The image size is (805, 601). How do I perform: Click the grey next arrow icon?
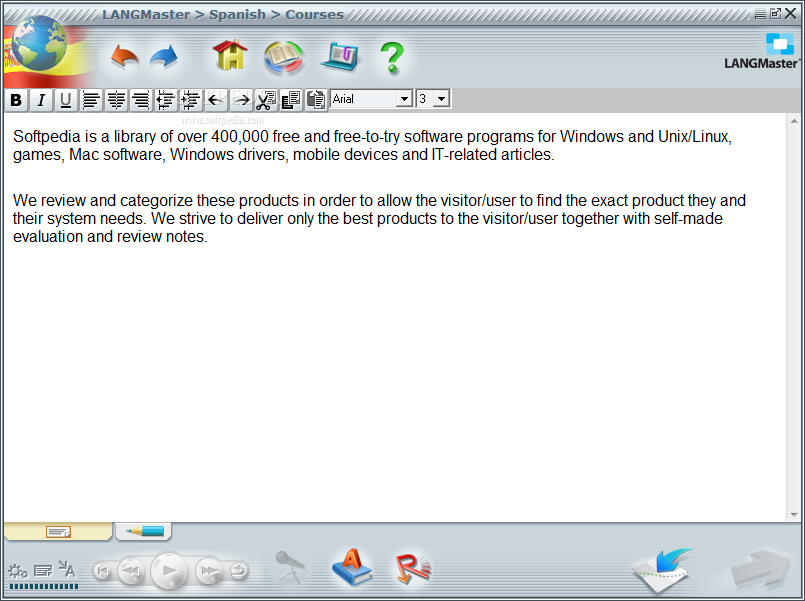pos(760,569)
